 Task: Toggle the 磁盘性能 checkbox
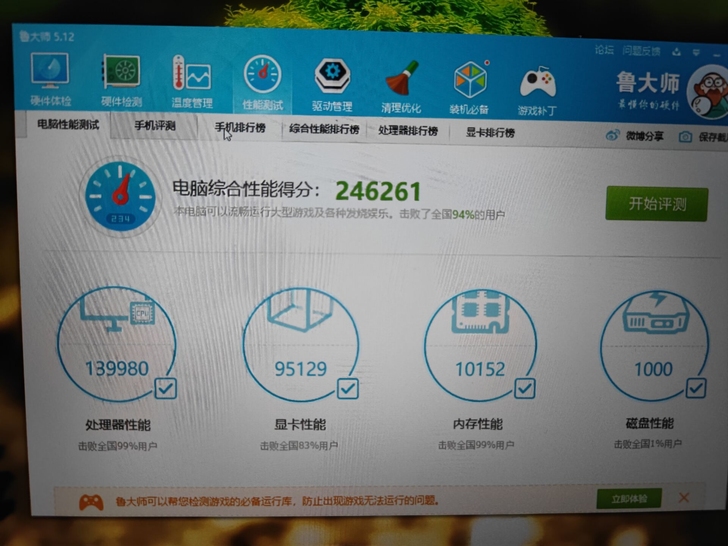pos(696,388)
